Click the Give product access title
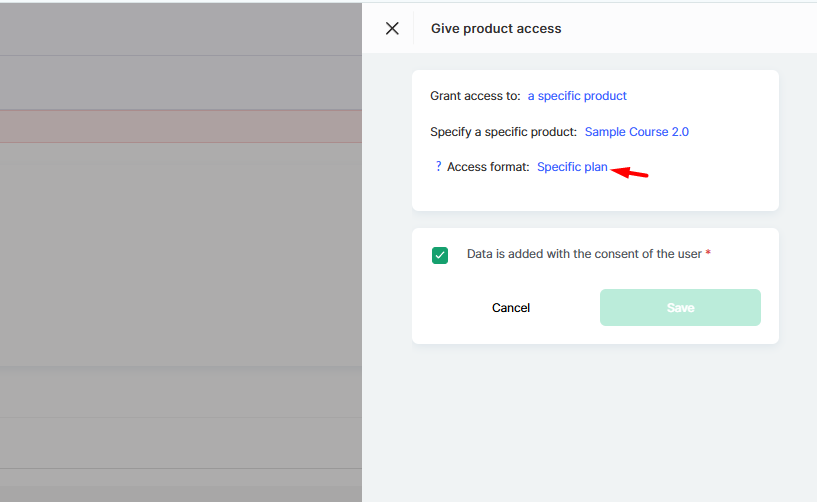The image size is (817, 502). [x=496, y=29]
